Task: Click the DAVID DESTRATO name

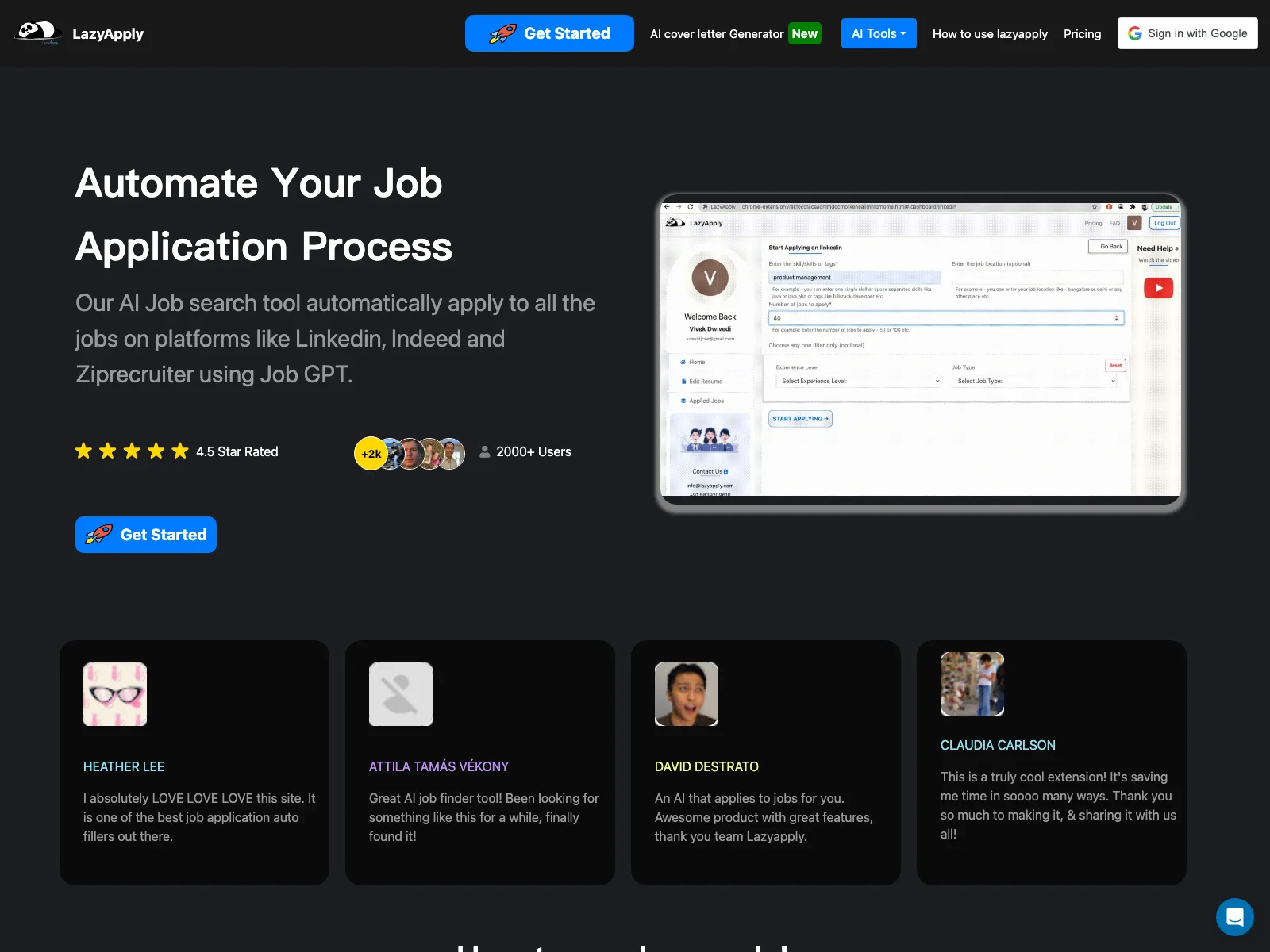Action: (706, 766)
